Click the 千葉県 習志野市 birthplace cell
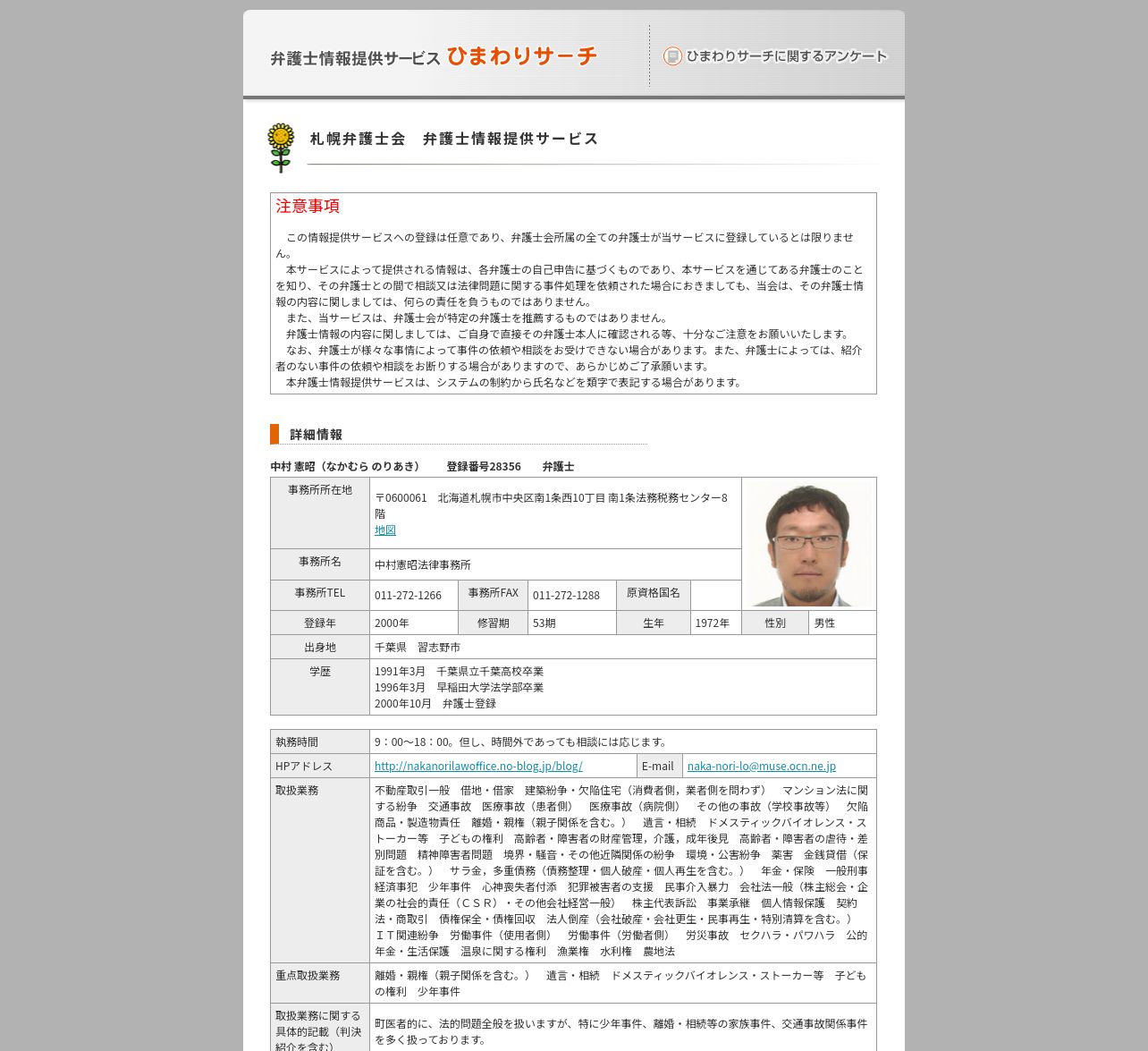Viewport: 1148px width, 1051px height. tap(623, 648)
